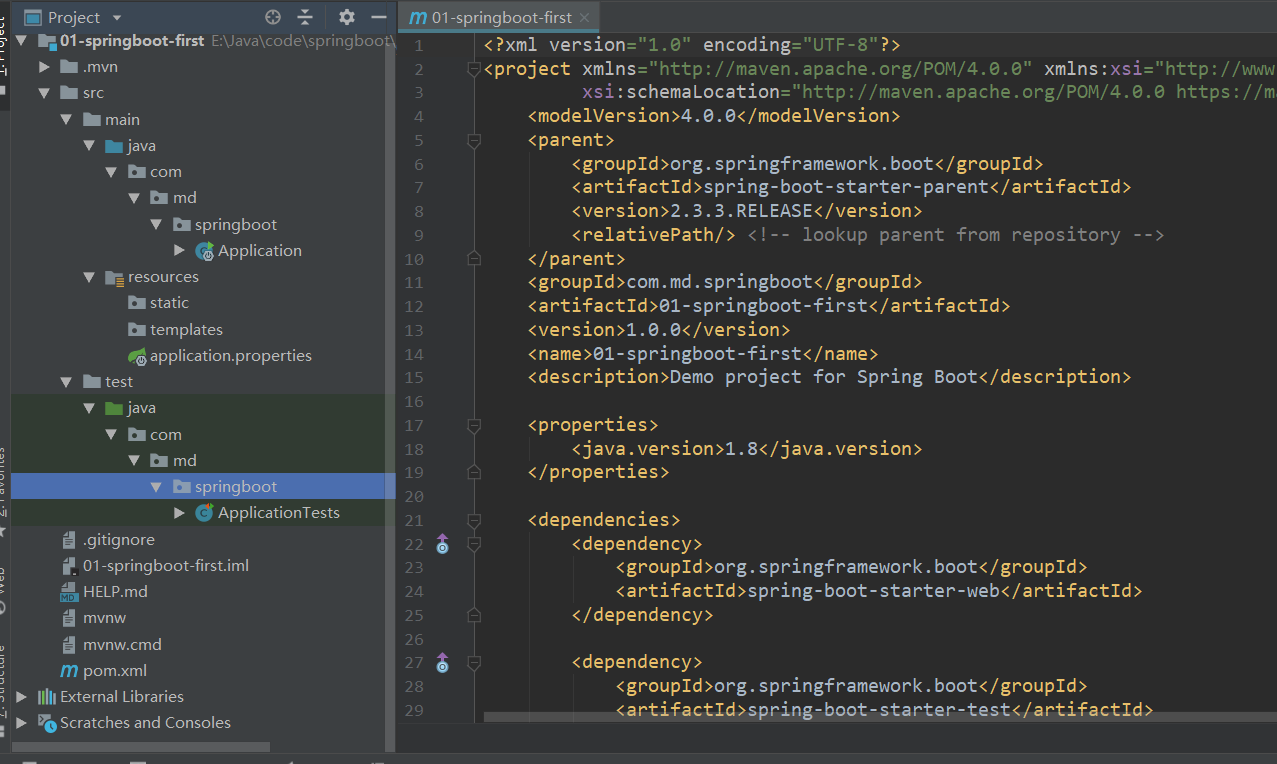Click the spring-boot-starter-parent artifactId text

[847, 187]
